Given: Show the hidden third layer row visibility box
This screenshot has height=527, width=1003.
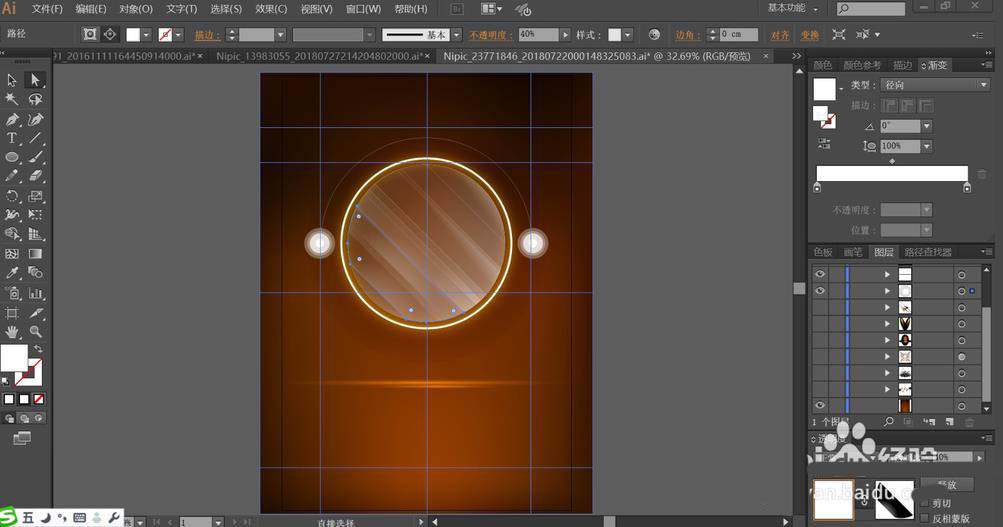Looking at the screenshot, I should point(820,307).
